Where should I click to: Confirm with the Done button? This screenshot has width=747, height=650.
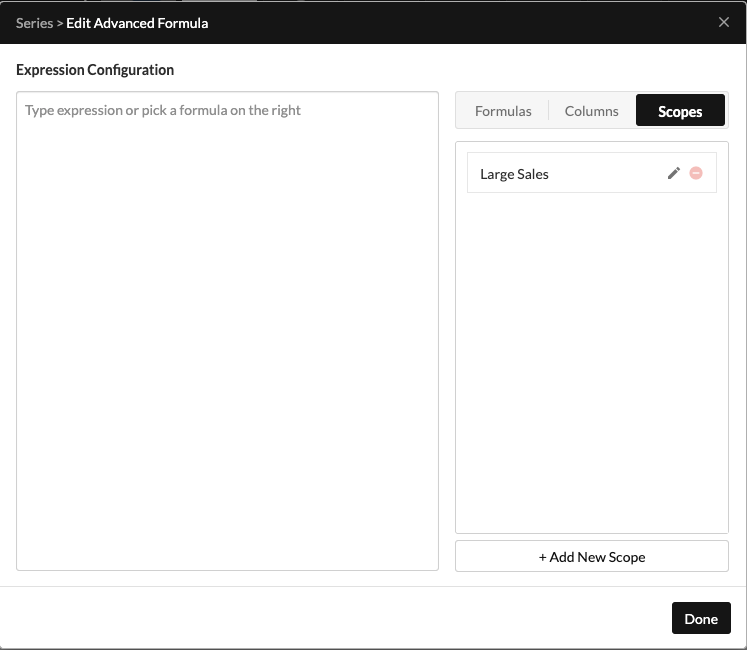pos(701,618)
